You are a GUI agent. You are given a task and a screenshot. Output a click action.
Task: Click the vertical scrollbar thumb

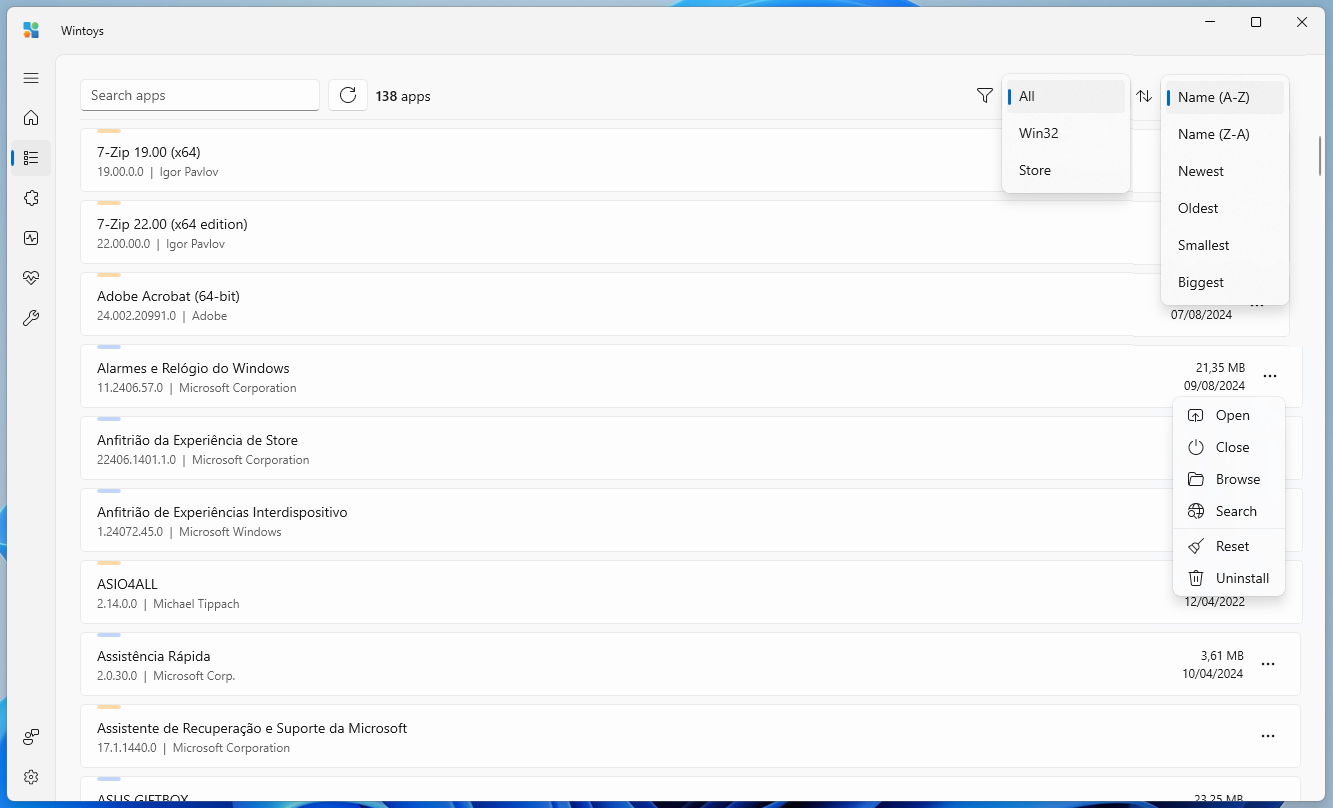1320,155
